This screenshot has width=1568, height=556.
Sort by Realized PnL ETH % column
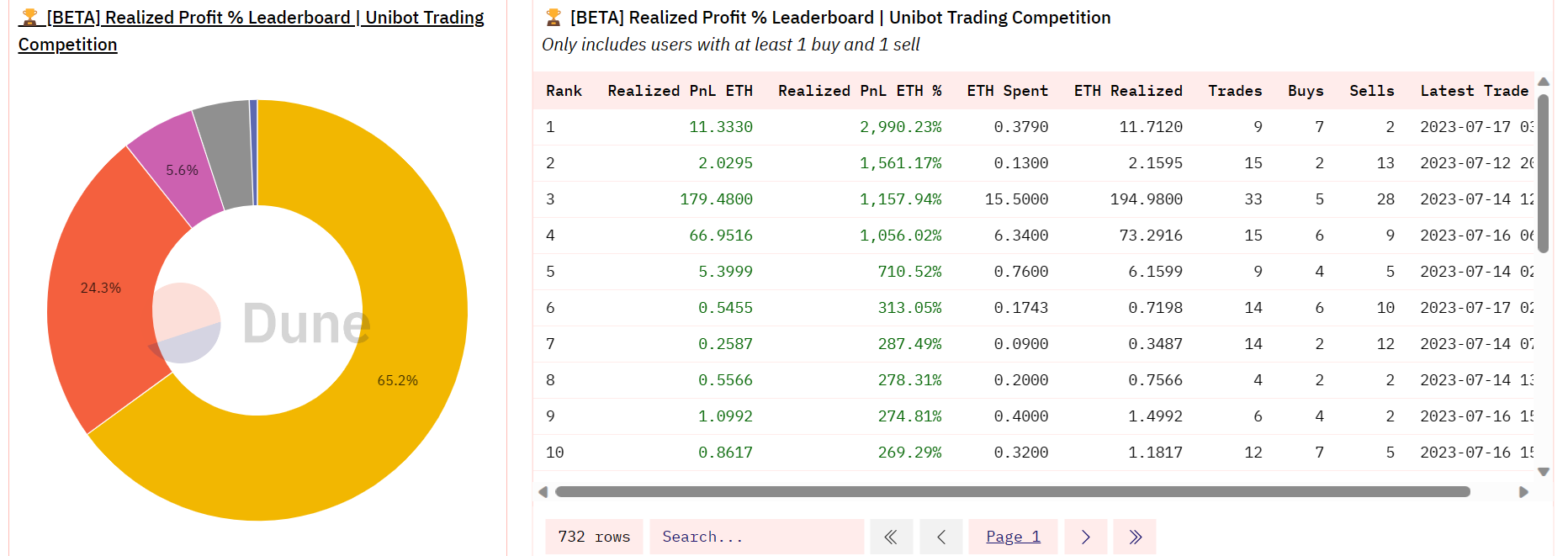click(859, 91)
